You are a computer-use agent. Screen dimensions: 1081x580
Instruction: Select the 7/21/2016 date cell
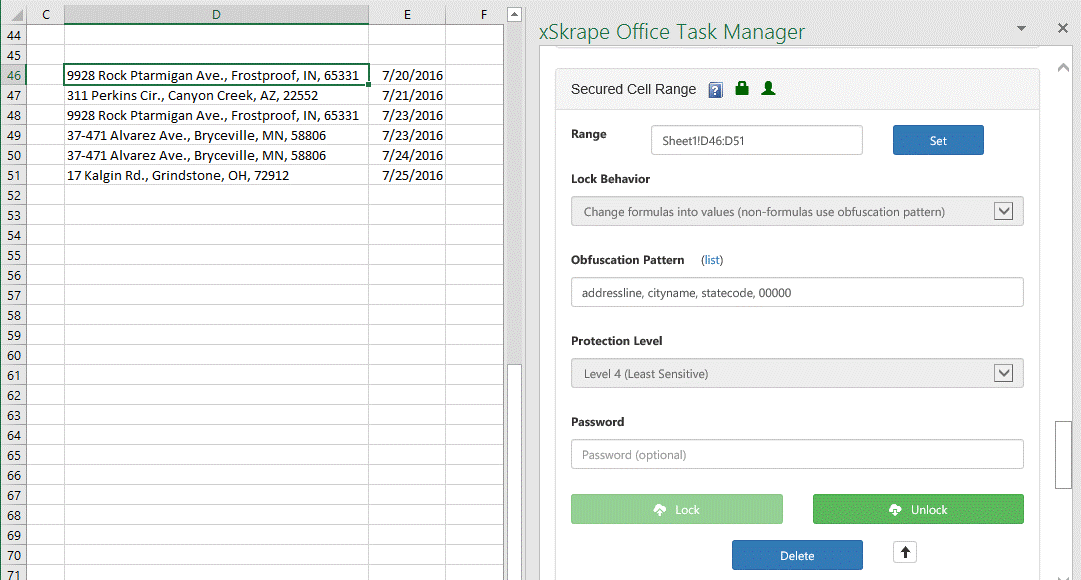pyautogui.click(x=407, y=95)
